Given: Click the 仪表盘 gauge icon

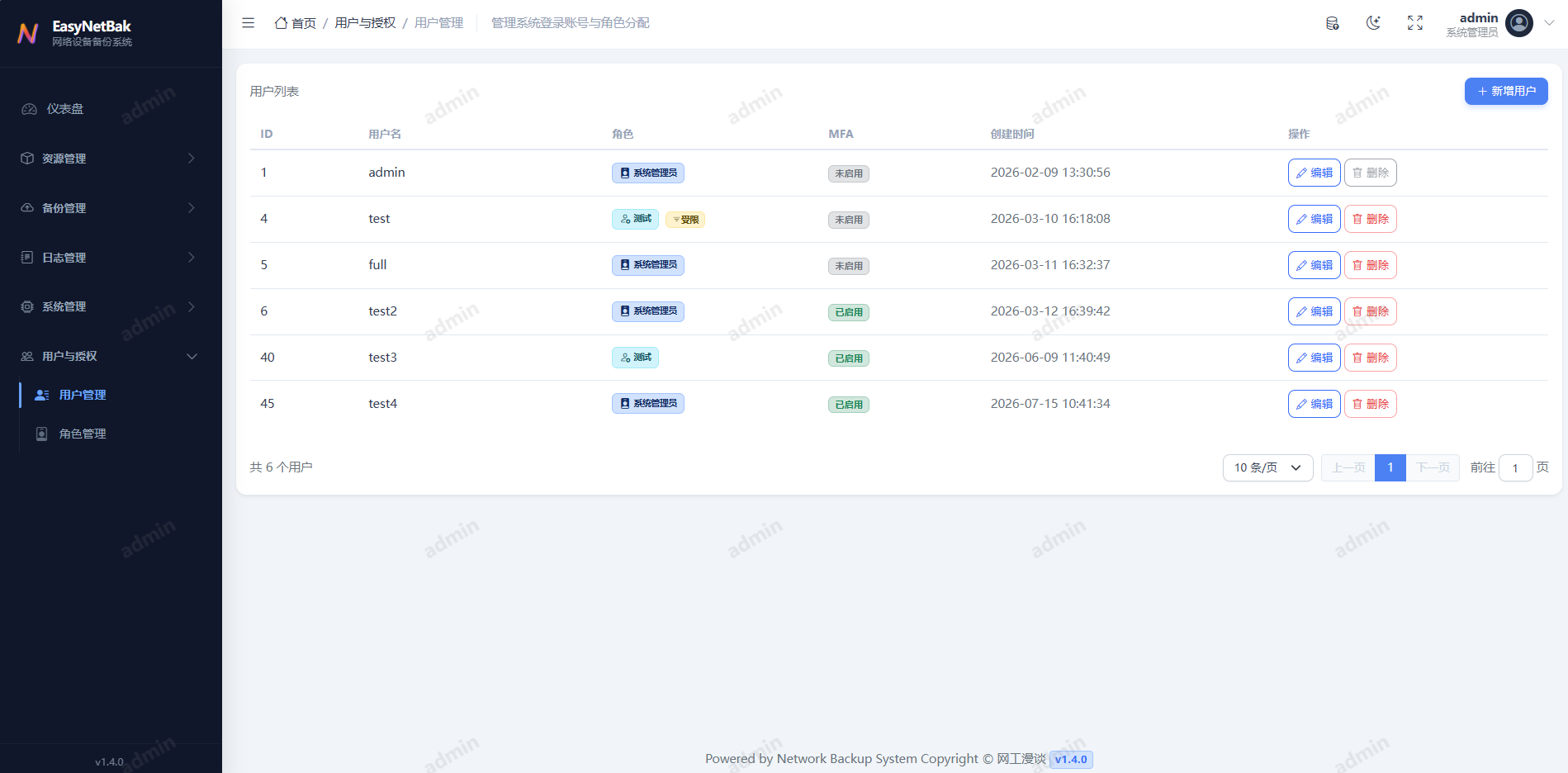Looking at the screenshot, I should (29, 109).
